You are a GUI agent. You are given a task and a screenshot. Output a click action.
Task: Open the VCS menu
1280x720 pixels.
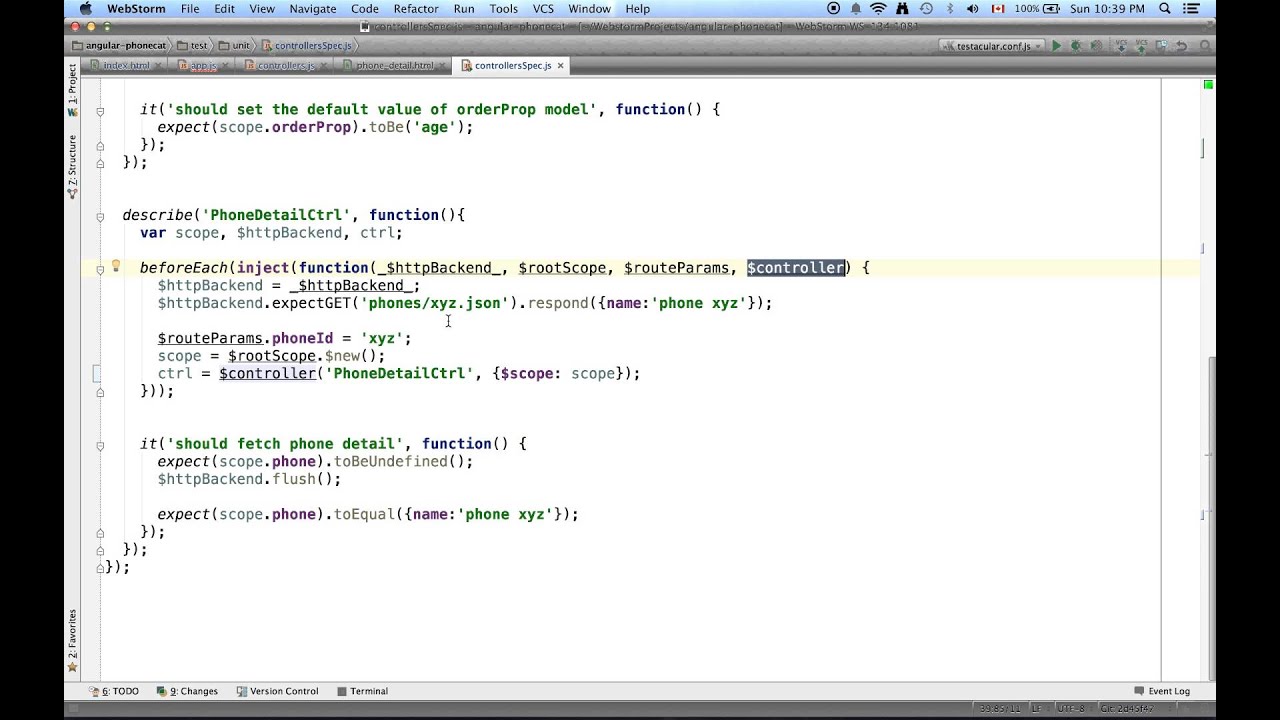543,9
